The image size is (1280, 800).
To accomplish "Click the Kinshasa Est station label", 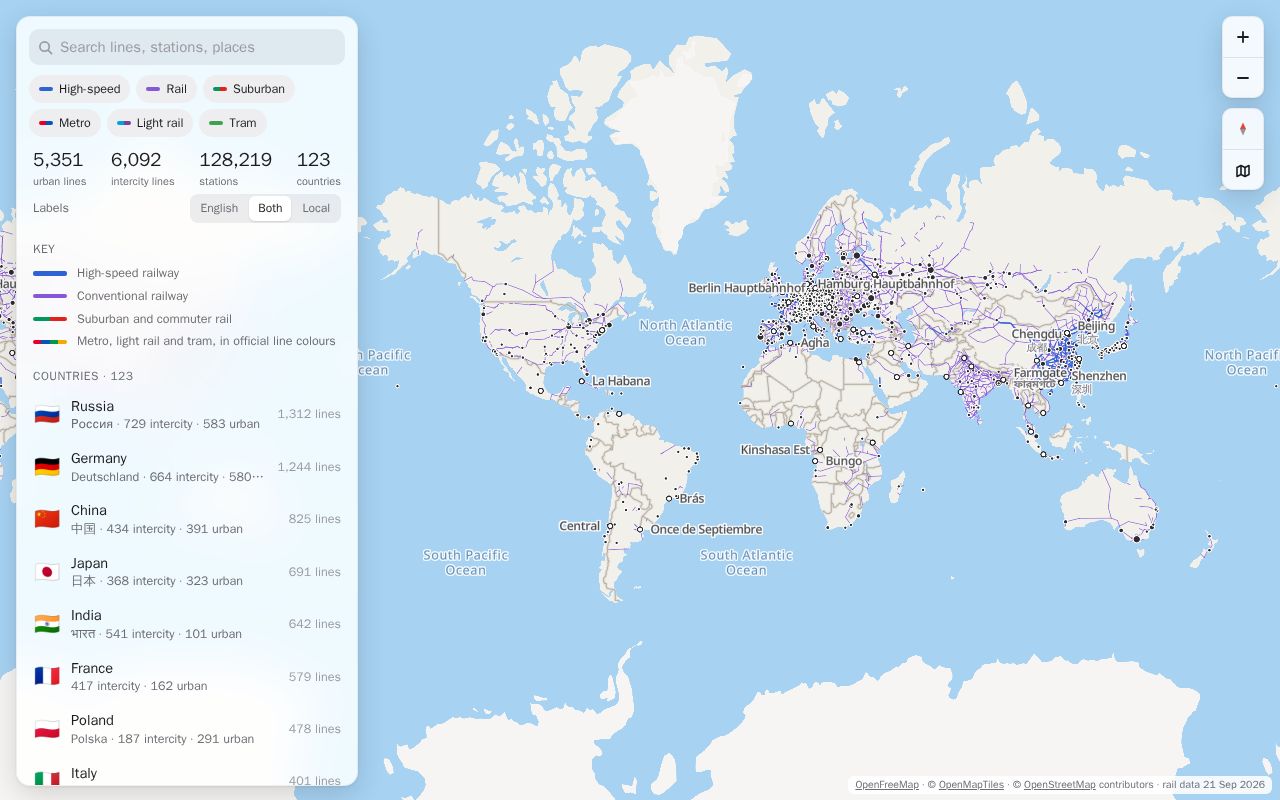I will click(x=775, y=450).
